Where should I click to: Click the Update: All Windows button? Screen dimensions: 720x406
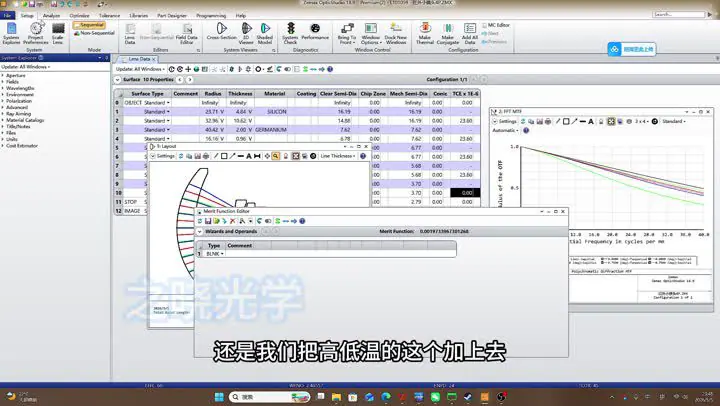[x=140, y=69]
